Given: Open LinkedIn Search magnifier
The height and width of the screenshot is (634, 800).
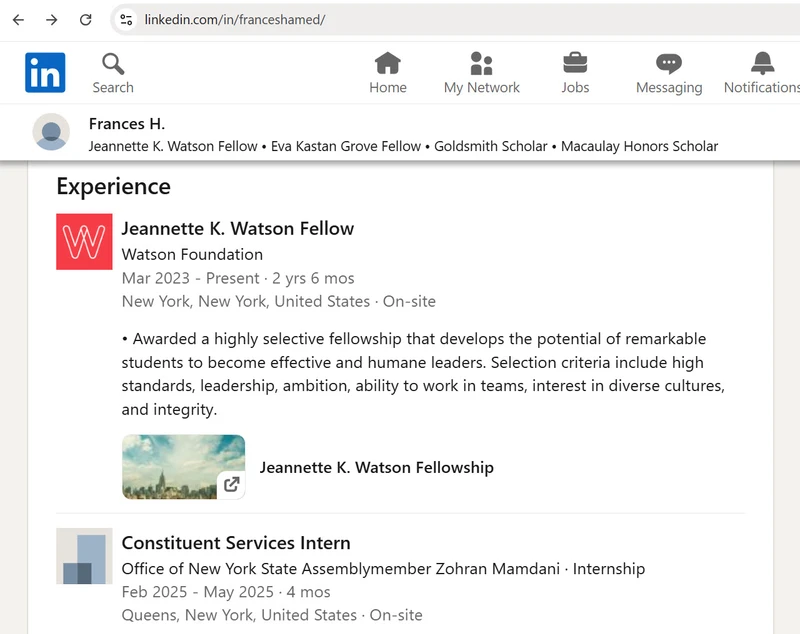Looking at the screenshot, I should [x=112, y=64].
